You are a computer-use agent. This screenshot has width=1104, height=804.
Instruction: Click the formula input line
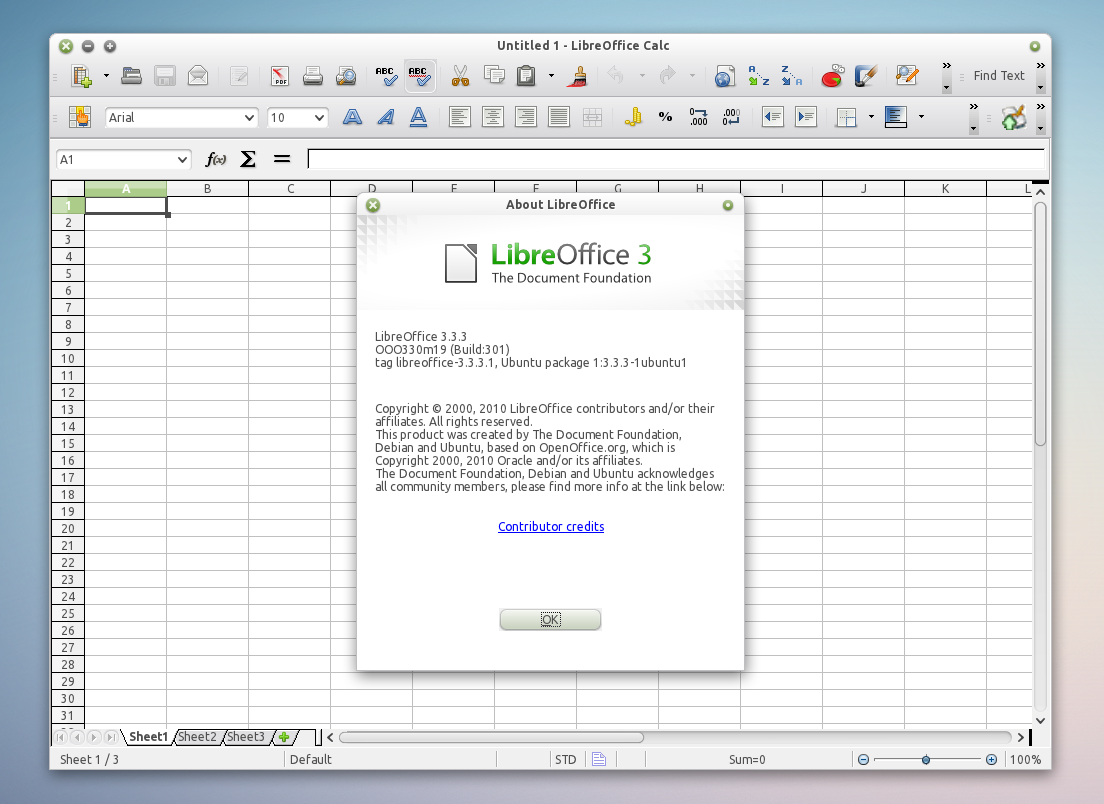click(676, 159)
